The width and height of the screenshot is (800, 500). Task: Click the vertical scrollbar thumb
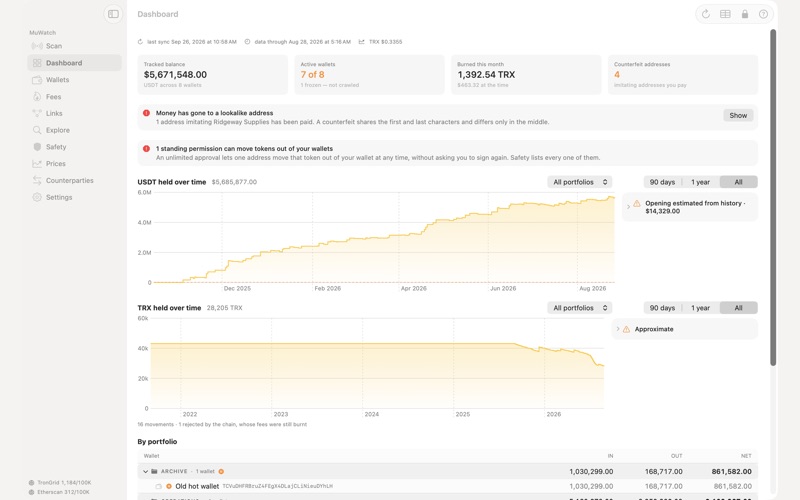(773, 197)
